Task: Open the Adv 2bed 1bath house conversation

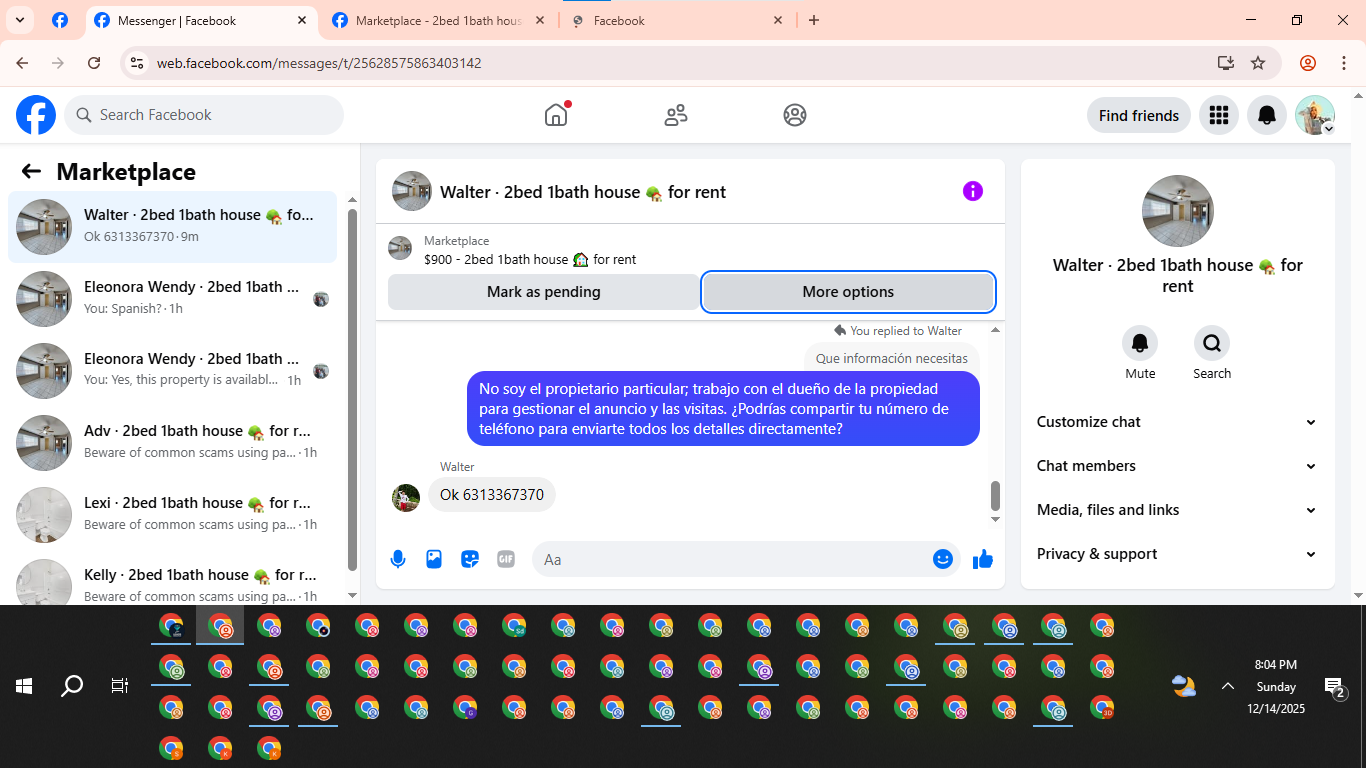Action: pyautogui.click(x=172, y=443)
